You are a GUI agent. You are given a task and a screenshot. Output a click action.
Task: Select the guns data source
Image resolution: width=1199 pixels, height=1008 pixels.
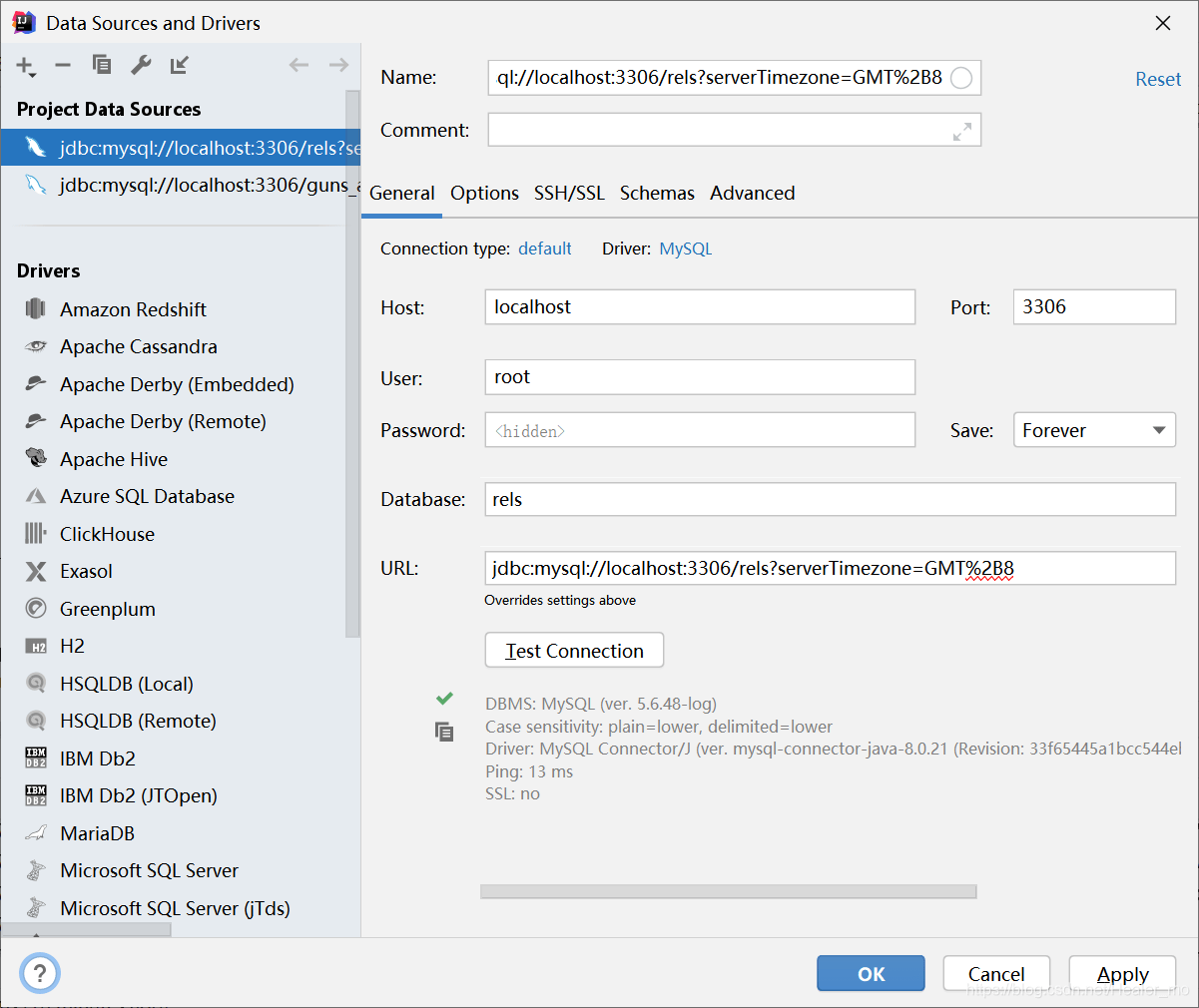[x=180, y=186]
